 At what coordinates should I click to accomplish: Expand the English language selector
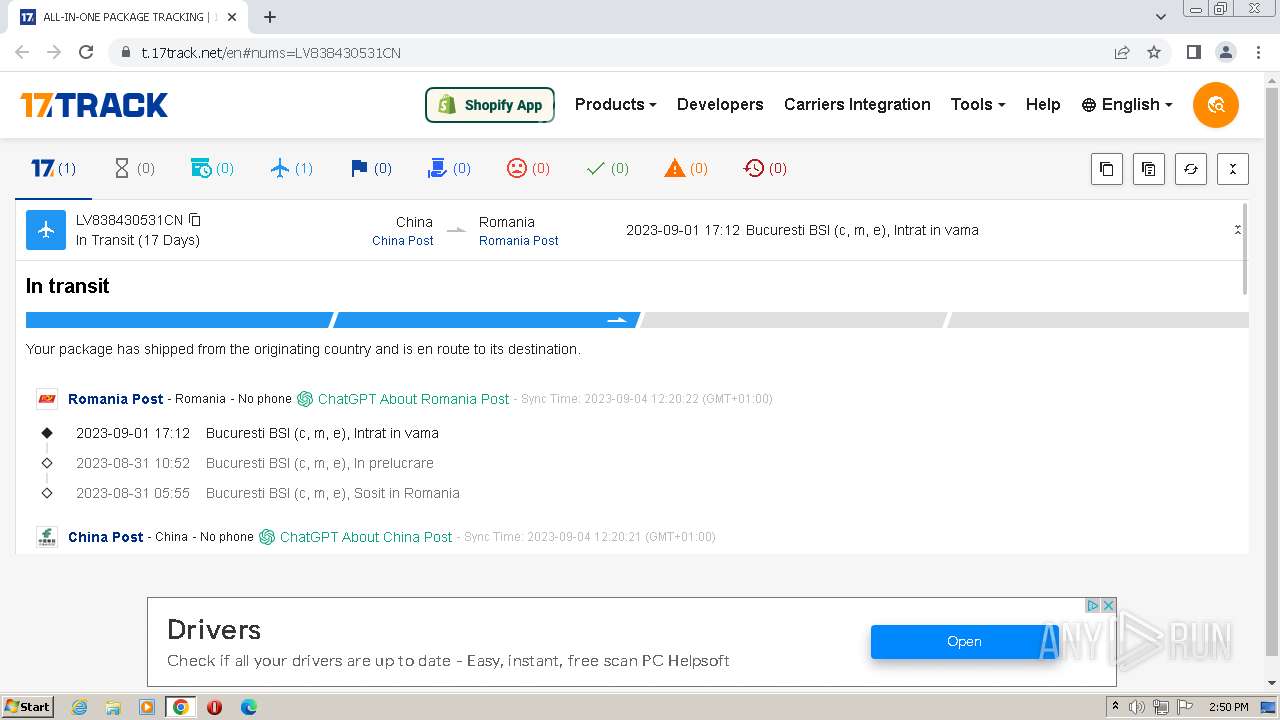pos(1126,104)
